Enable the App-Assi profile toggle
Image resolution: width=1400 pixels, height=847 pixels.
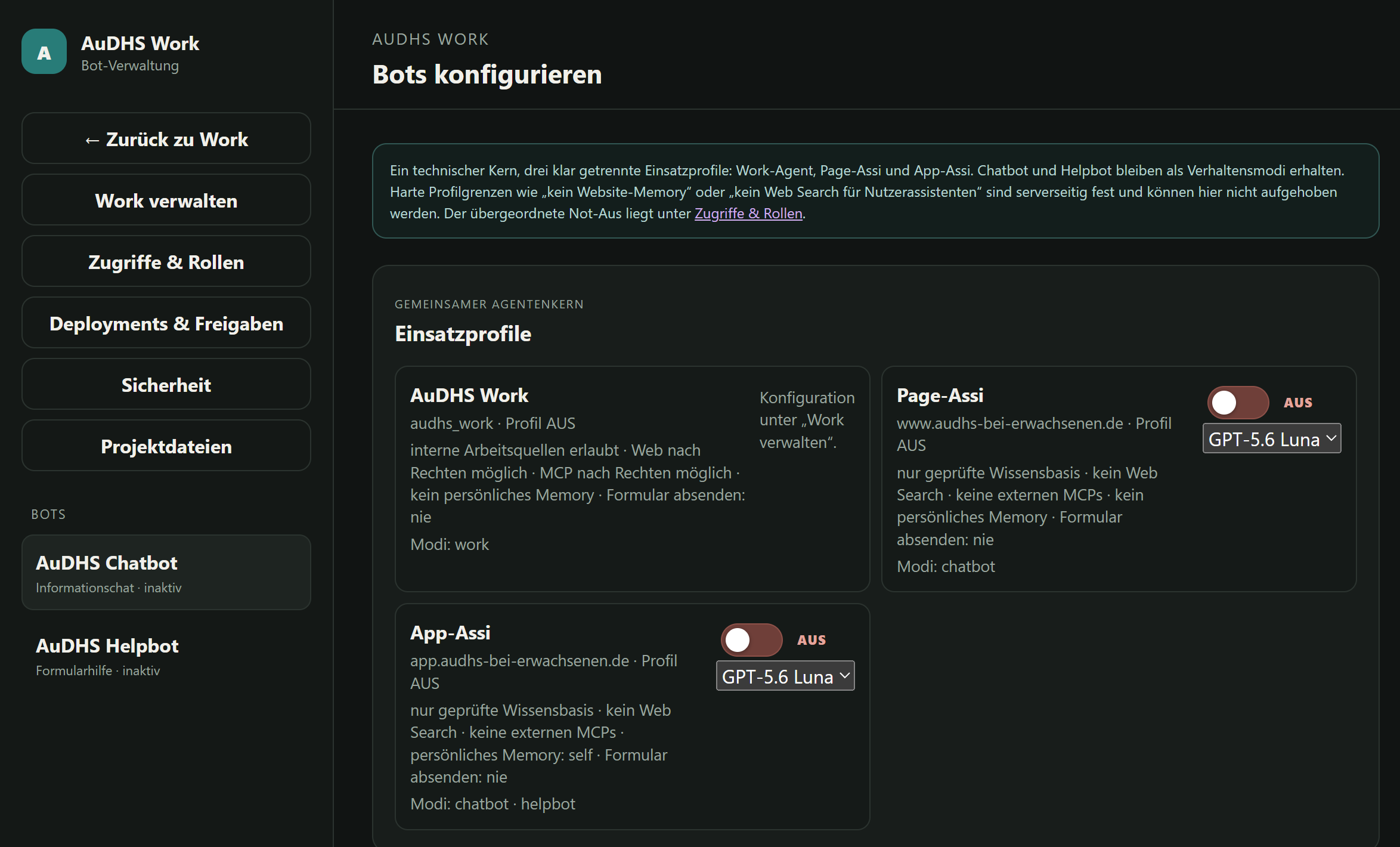point(751,640)
